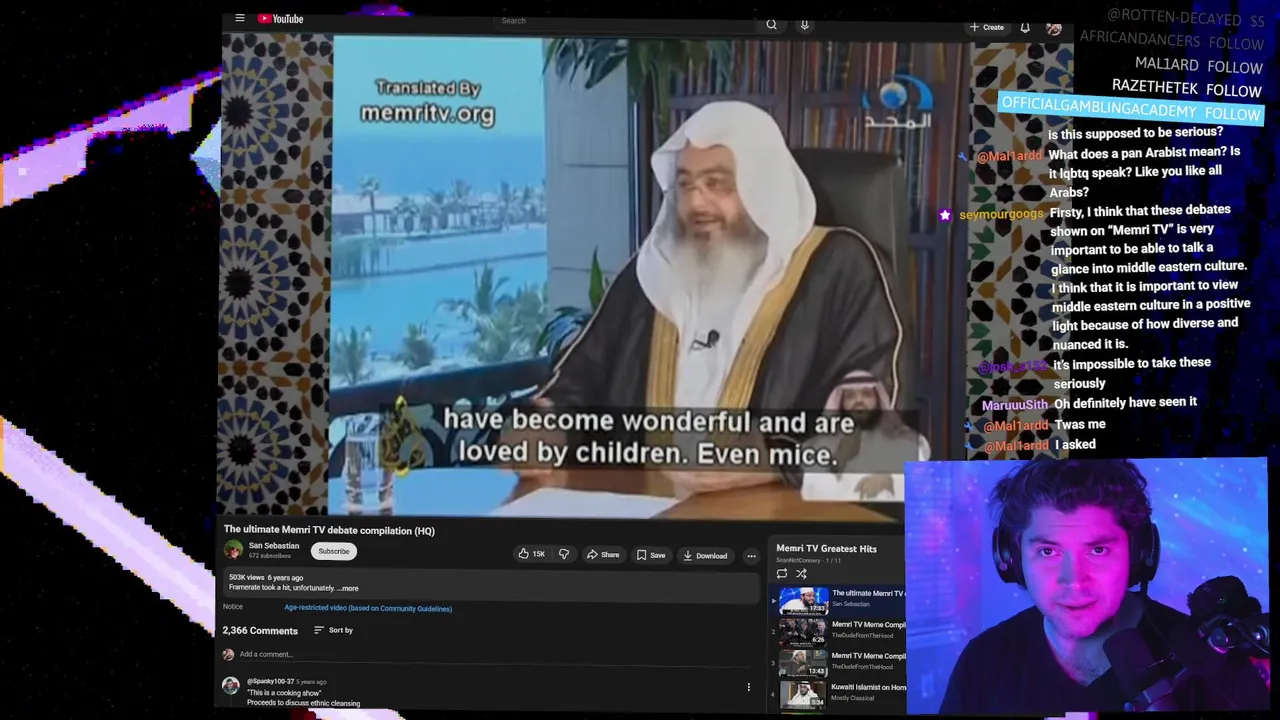The height and width of the screenshot is (720, 1280).
Task: Click 'OFFICIALGAMBLINGACADEMY FOLLOW' alert
Action: pyautogui.click(x=1131, y=108)
